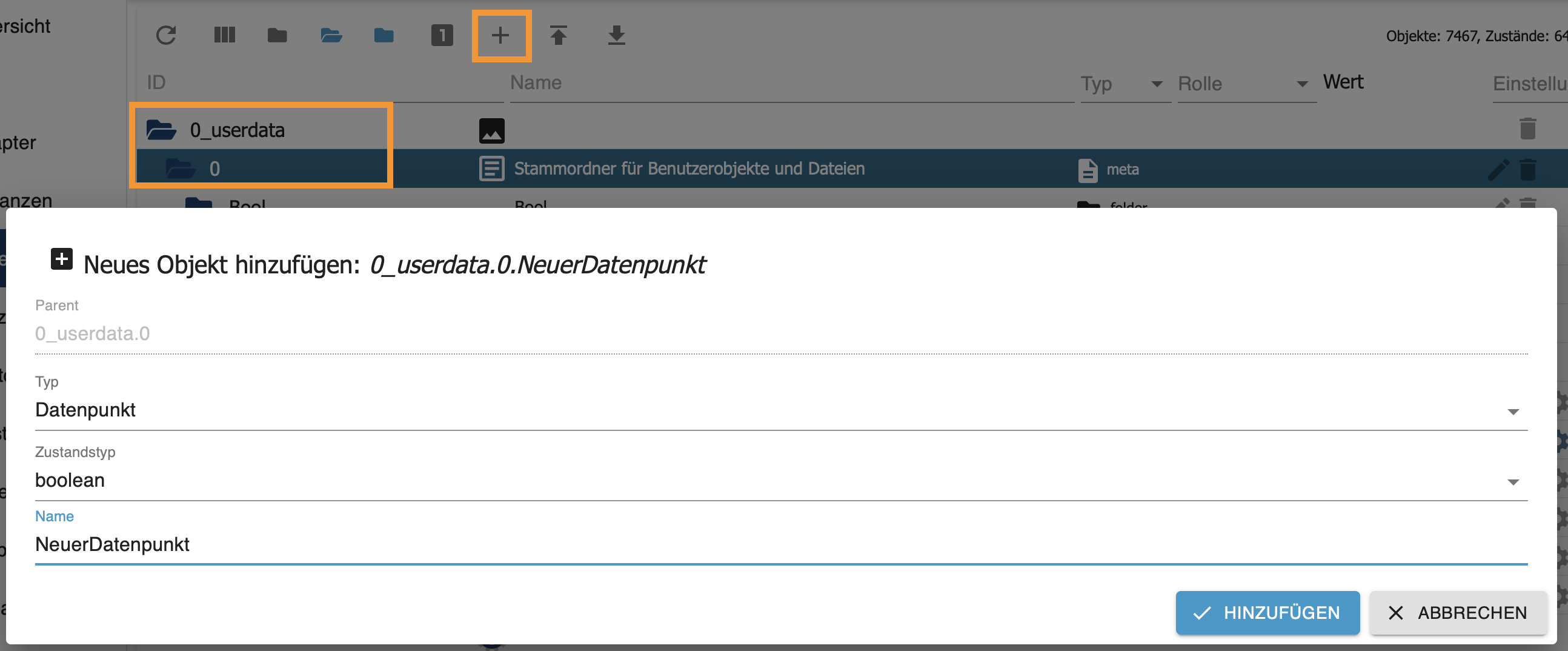1568x651 pixels.
Task: Click the download objects arrow icon
Action: [616, 35]
